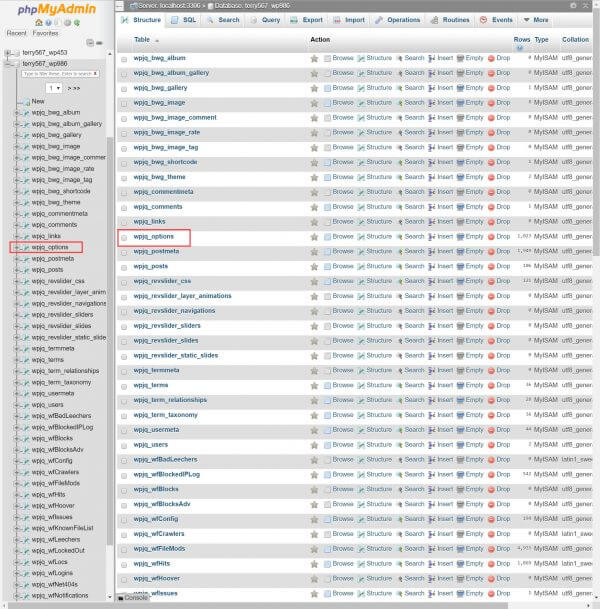Click page settings gear icon top right
Viewport: 600px width, 609px height.
tap(573, 5)
